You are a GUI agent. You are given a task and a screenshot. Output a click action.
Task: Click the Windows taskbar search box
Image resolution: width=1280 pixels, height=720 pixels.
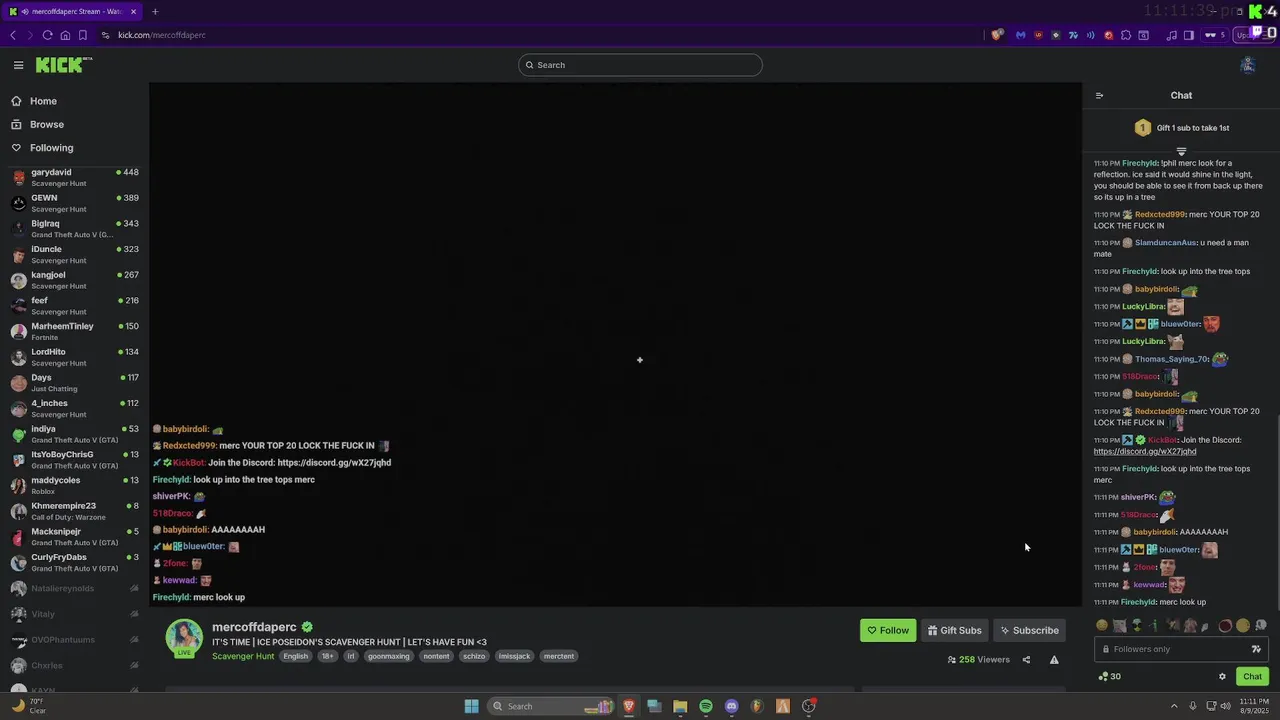[x=551, y=706]
